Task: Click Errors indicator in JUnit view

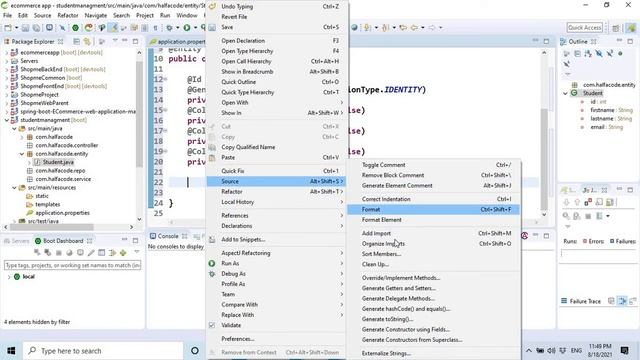Action: 593,241
